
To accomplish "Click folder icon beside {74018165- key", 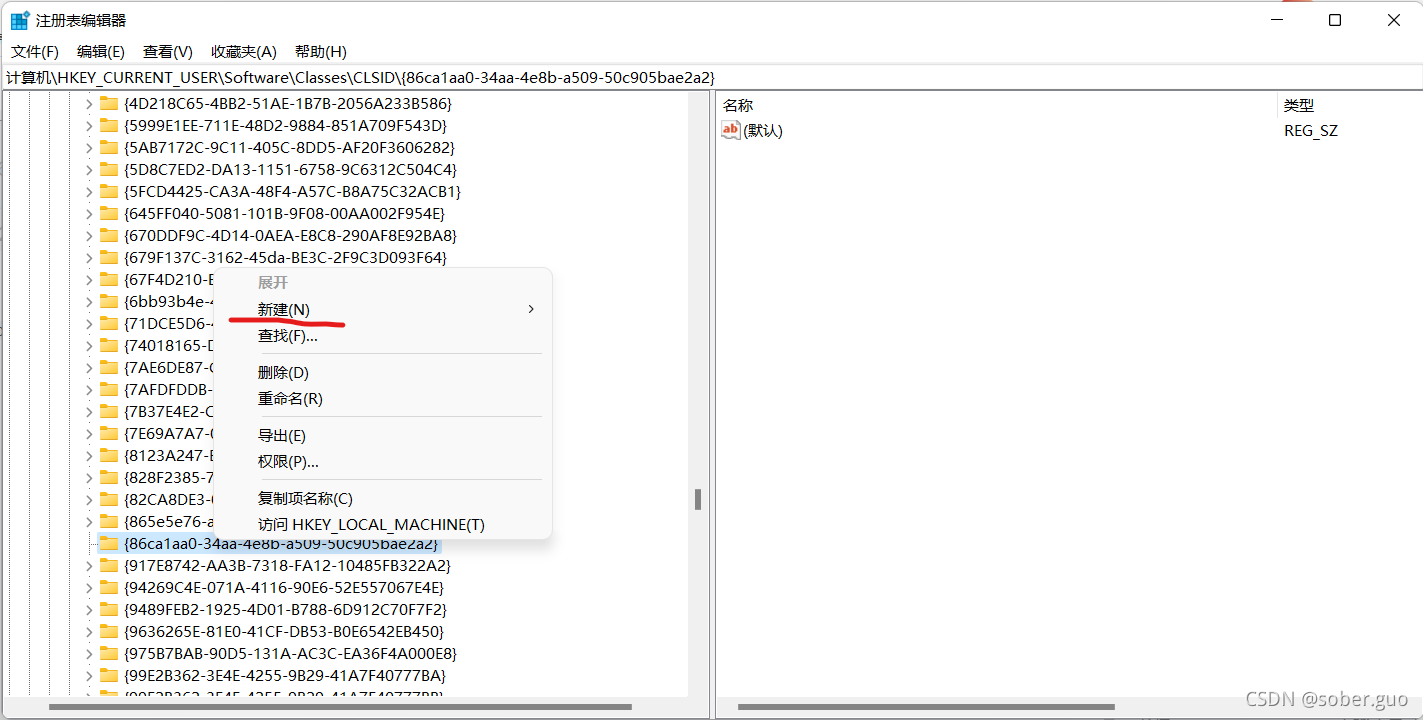I will point(109,345).
